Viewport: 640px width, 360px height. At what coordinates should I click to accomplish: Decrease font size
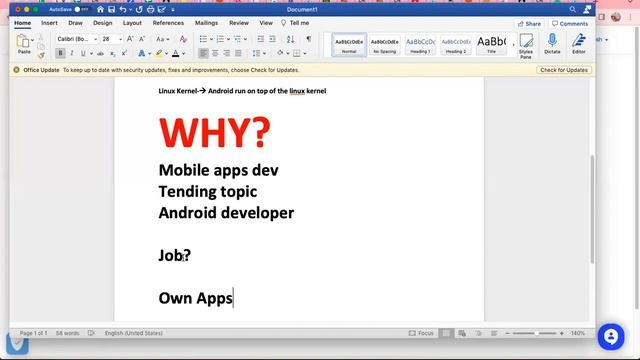pyautogui.click(x=142, y=39)
